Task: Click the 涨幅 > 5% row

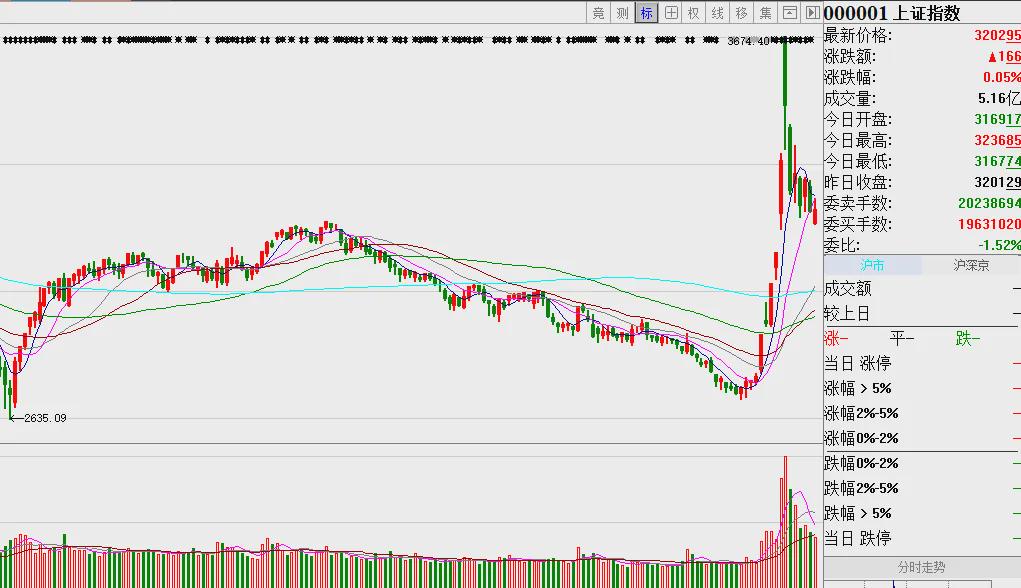Action: pyautogui.click(x=921, y=389)
